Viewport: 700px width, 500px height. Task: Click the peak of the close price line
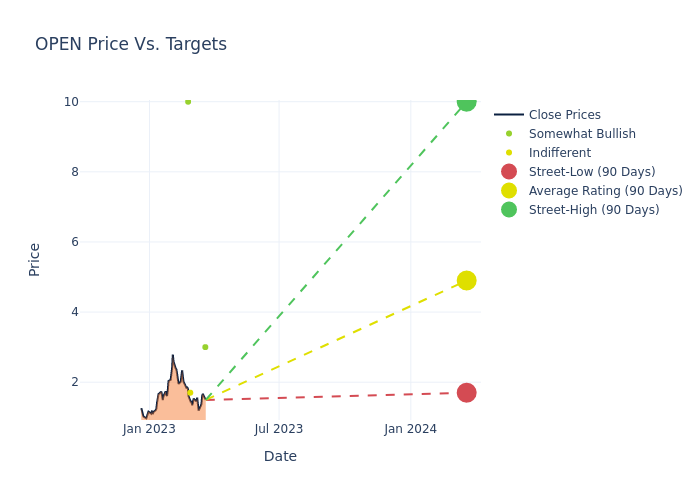click(172, 356)
